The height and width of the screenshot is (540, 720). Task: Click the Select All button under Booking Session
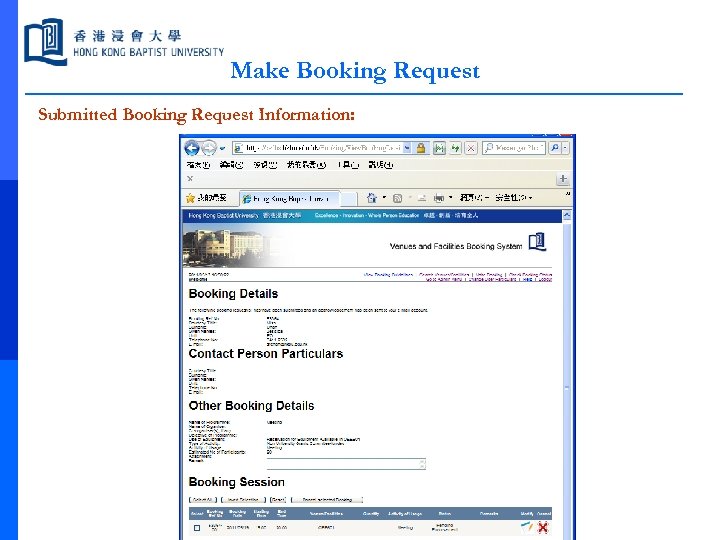[202, 500]
